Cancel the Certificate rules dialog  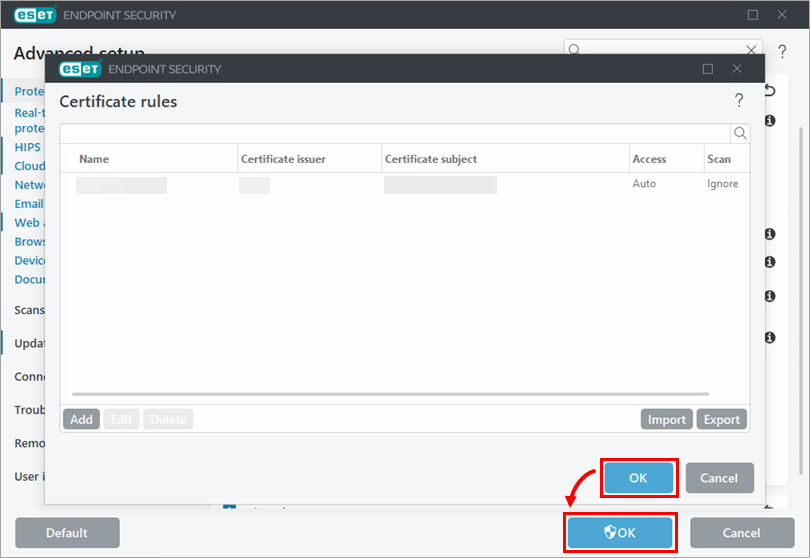(x=719, y=478)
